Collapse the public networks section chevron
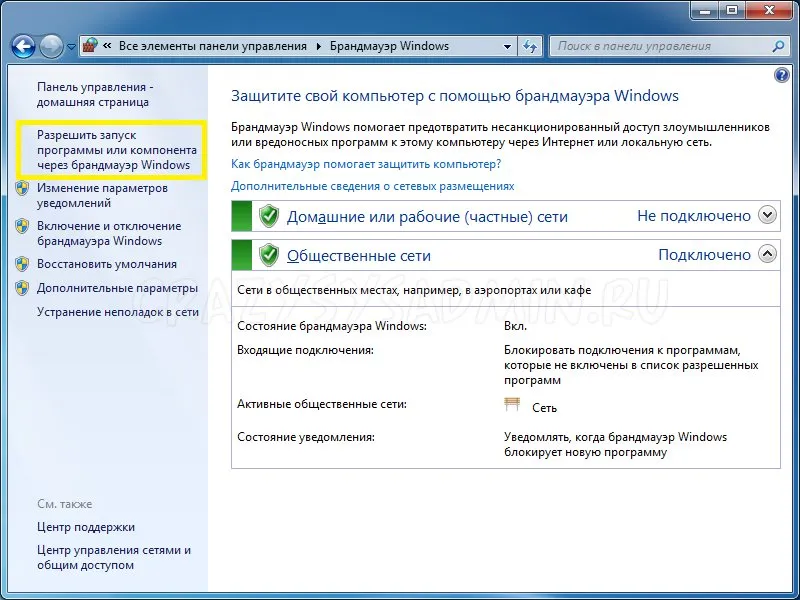 coord(767,254)
